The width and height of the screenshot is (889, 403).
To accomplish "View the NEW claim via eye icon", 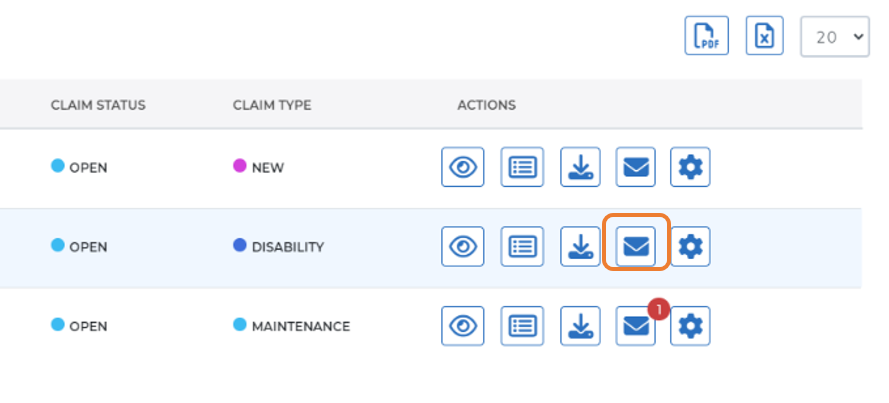I will tap(463, 167).
